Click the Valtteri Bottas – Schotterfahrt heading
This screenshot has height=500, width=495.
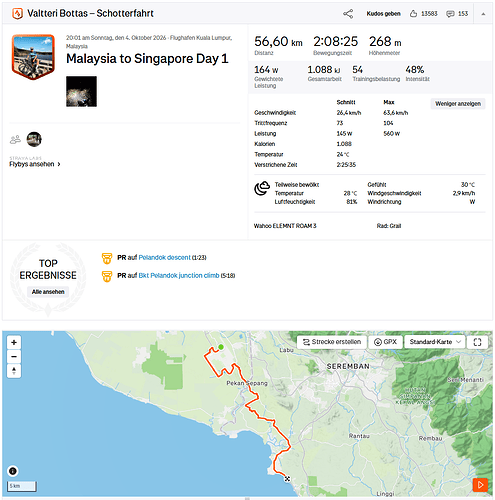click(90, 14)
